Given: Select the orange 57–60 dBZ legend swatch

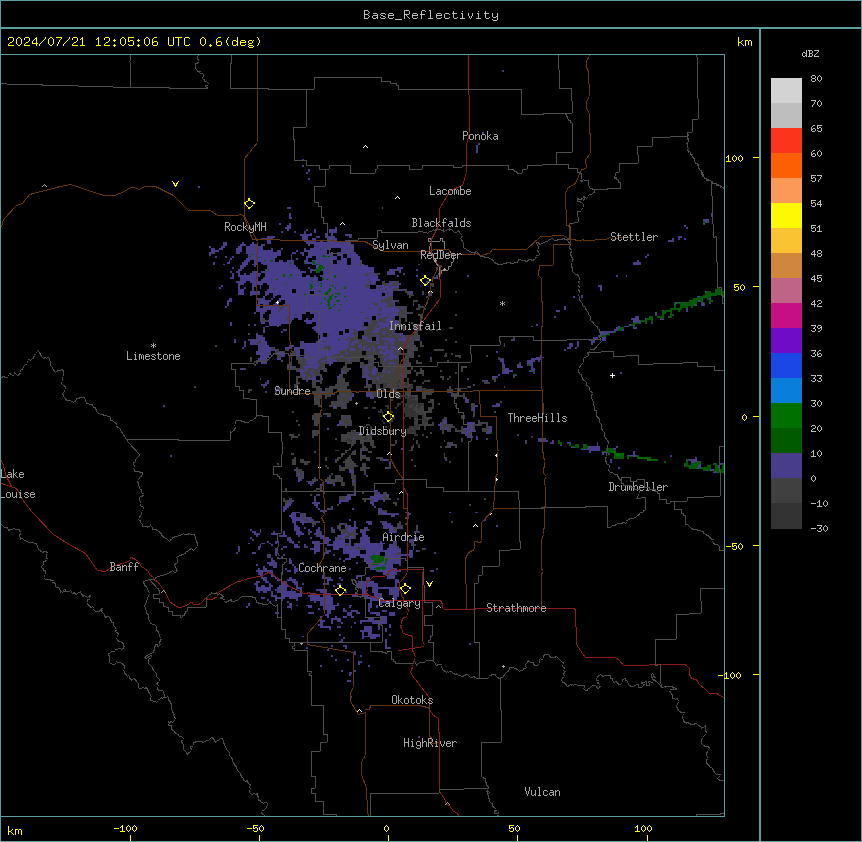Looking at the screenshot, I should coord(786,165).
